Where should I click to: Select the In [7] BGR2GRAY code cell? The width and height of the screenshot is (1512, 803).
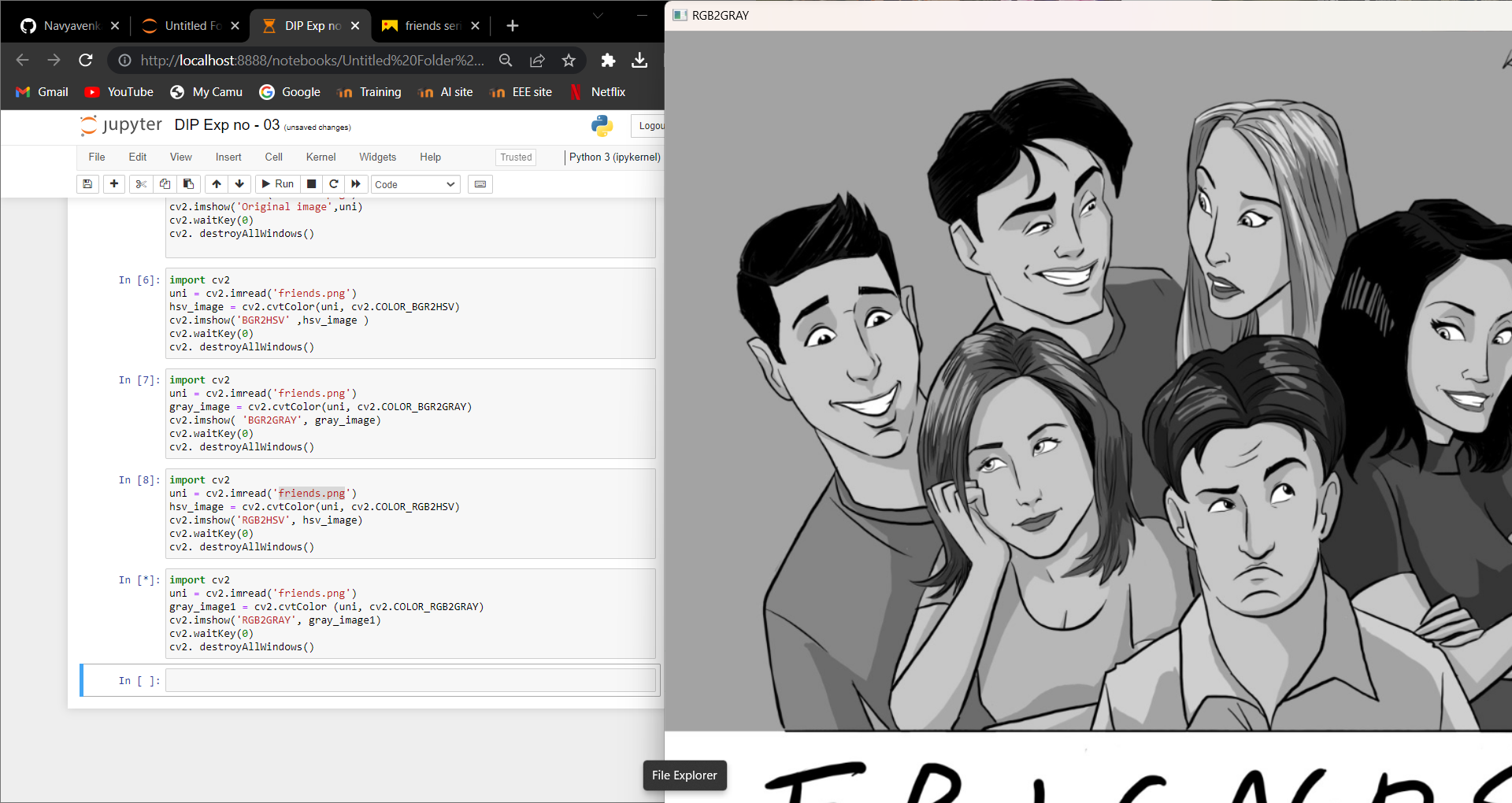click(x=410, y=413)
